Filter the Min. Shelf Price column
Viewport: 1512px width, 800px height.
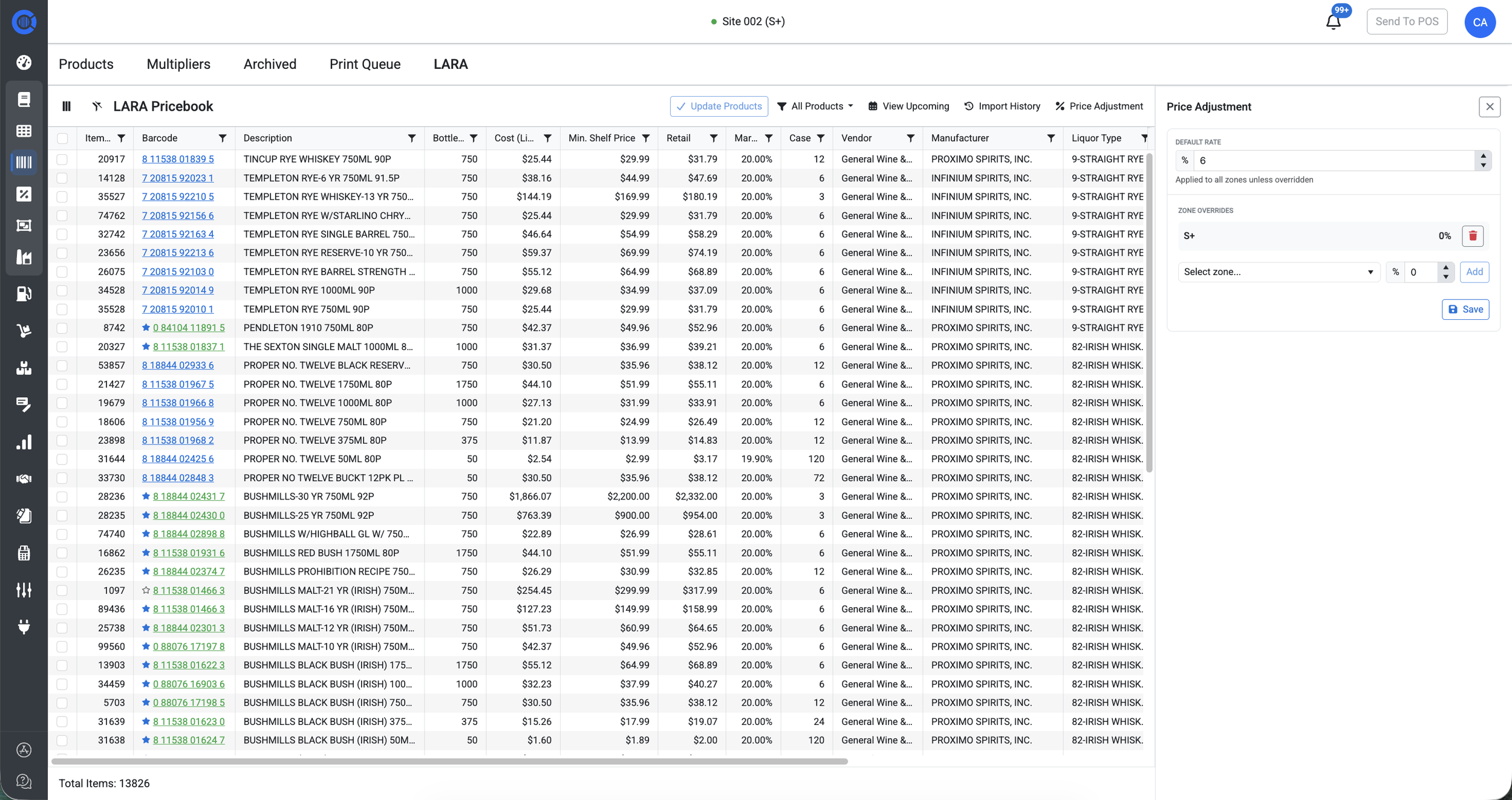(x=646, y=138)
